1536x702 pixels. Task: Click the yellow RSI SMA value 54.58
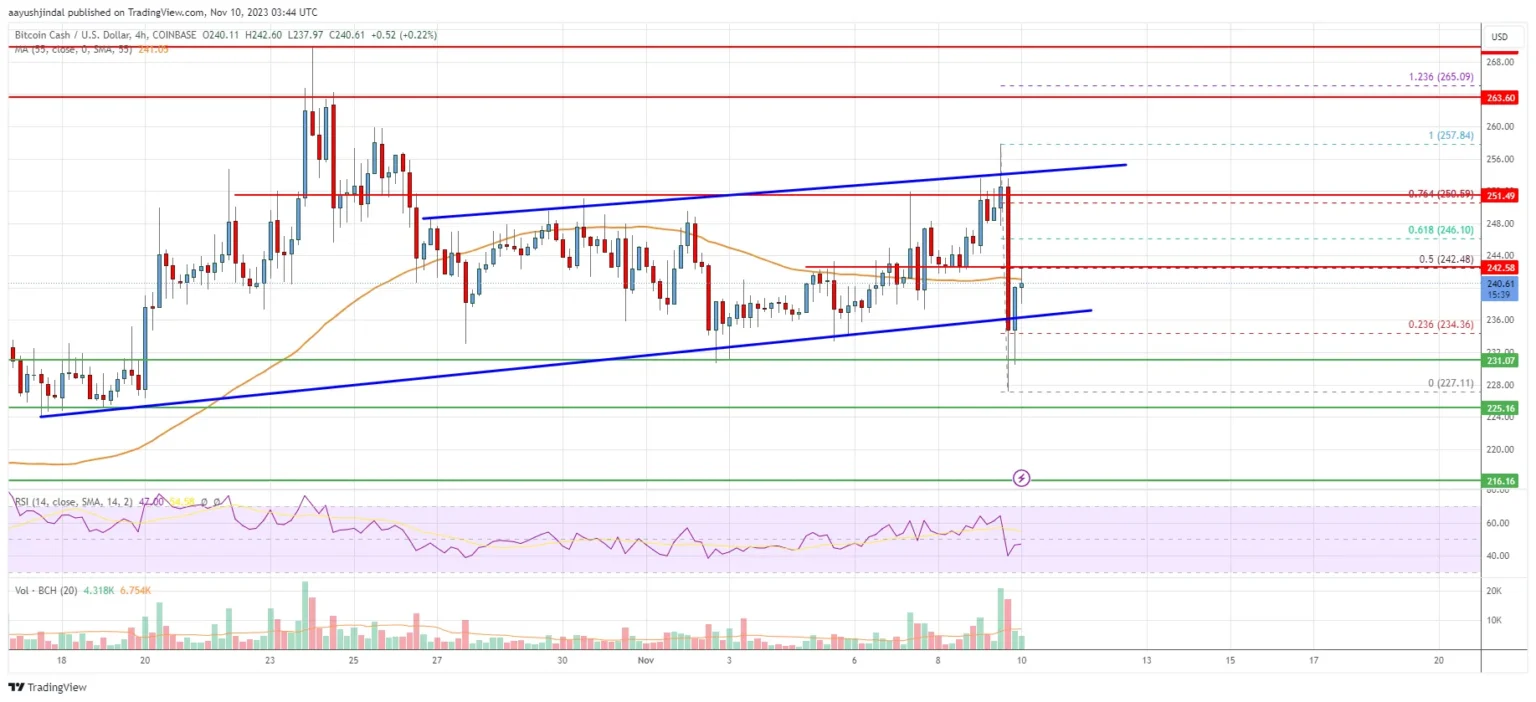pyautogui.click(x=184, y=502)
